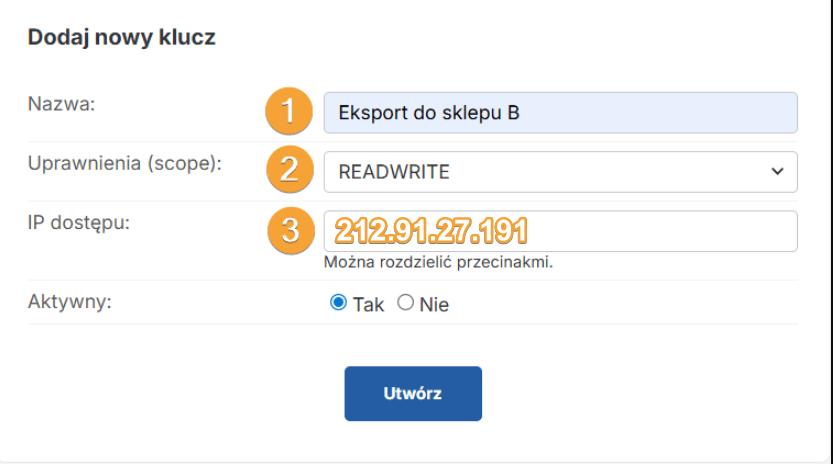Viewport: 833px width, 464px height.
Task: Click the orange number 2 badge
Action: pyautogui.click(x=288, y=170)
